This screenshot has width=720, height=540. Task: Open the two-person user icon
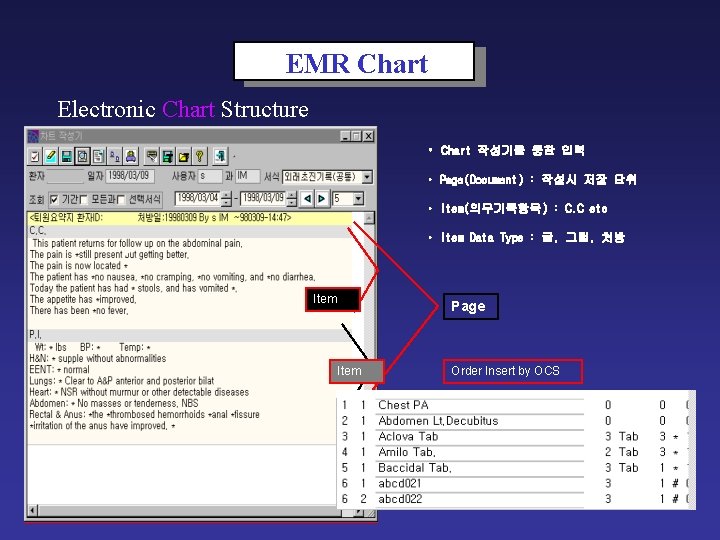(114, 157)
